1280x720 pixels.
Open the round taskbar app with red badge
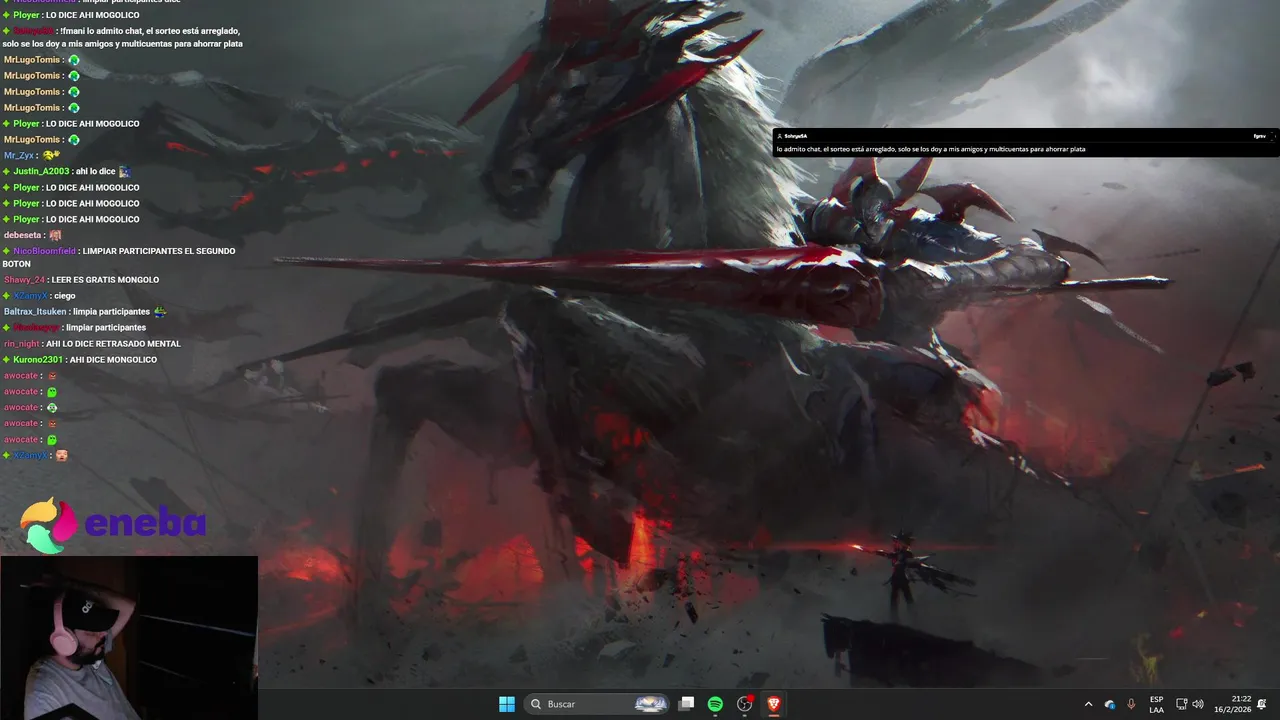pos(745,704)
